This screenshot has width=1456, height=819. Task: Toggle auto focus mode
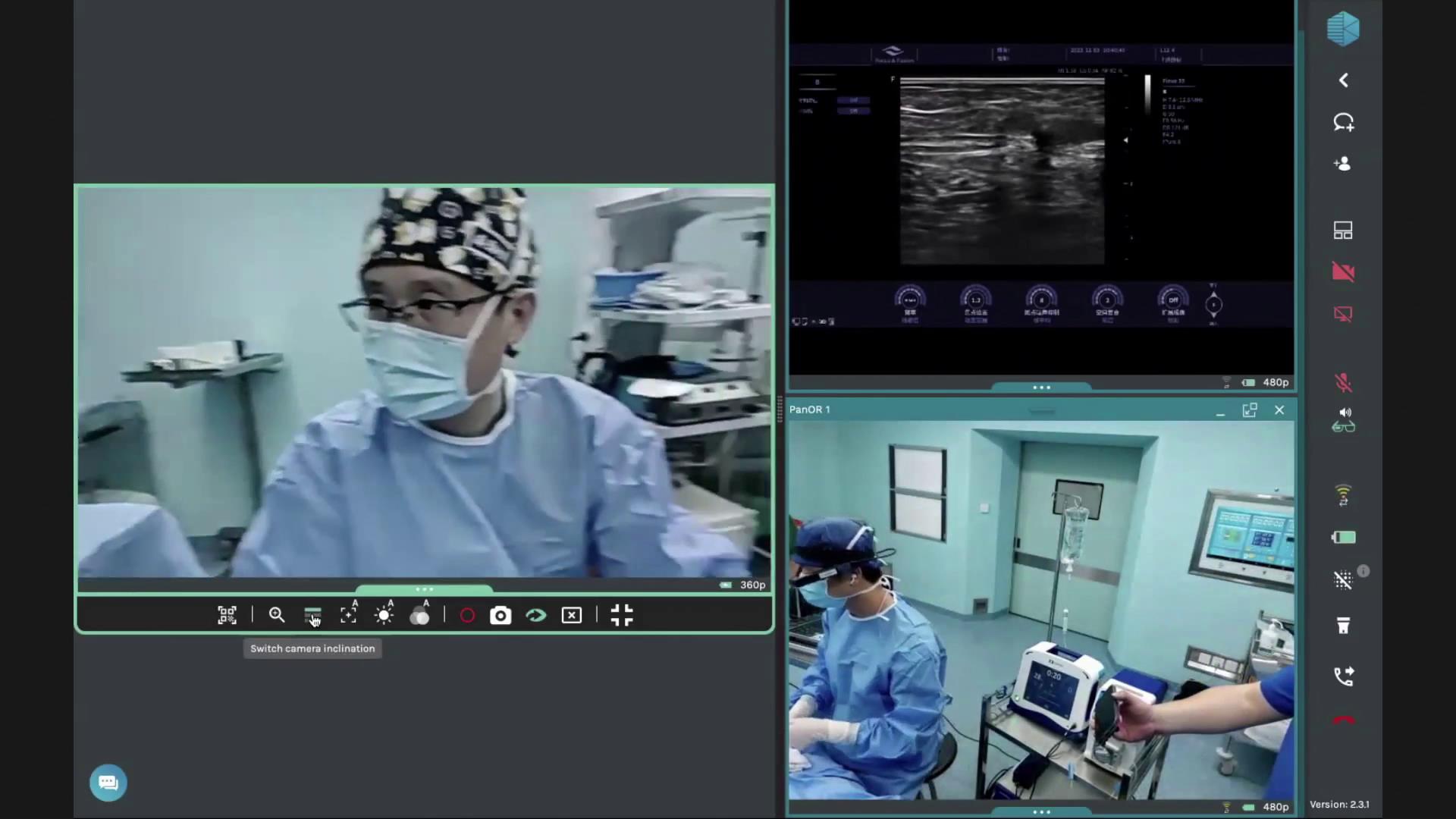(348, 615)
